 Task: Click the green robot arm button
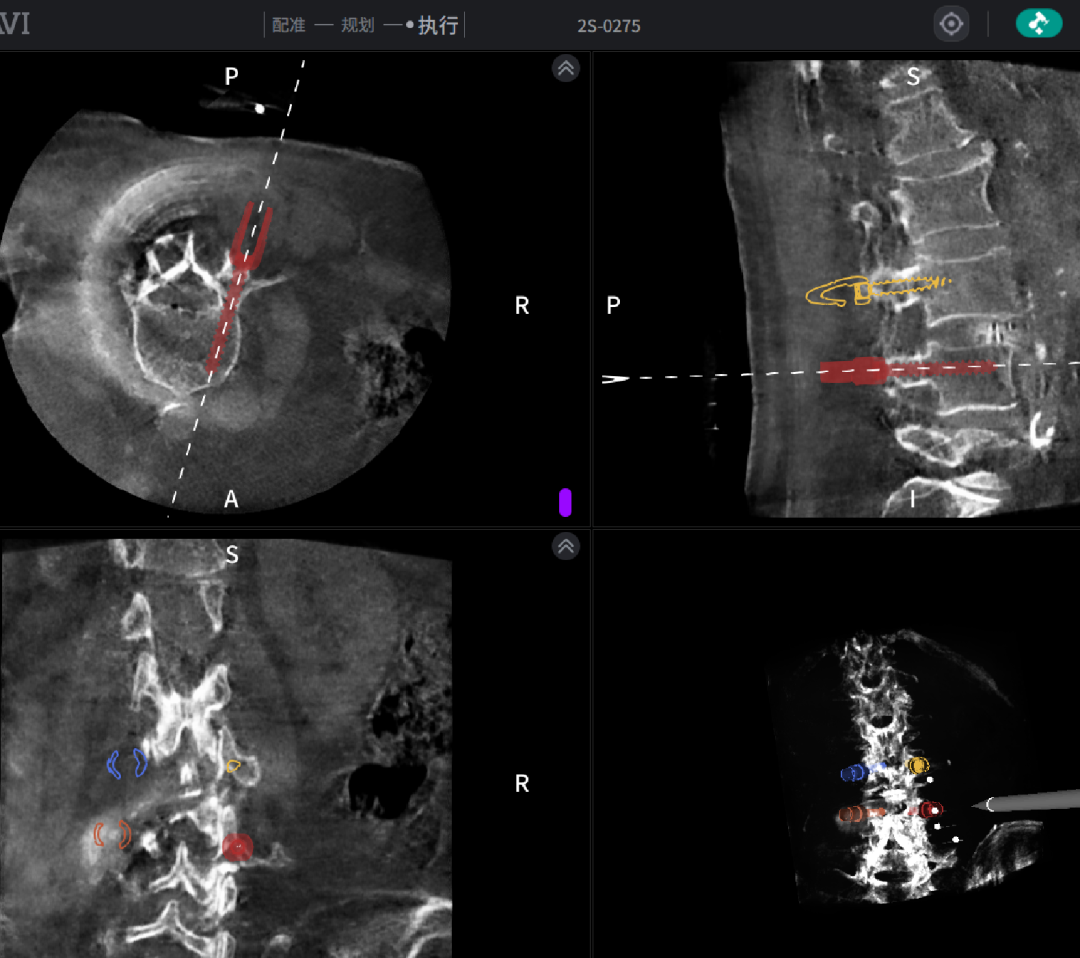pos(1039,23)
